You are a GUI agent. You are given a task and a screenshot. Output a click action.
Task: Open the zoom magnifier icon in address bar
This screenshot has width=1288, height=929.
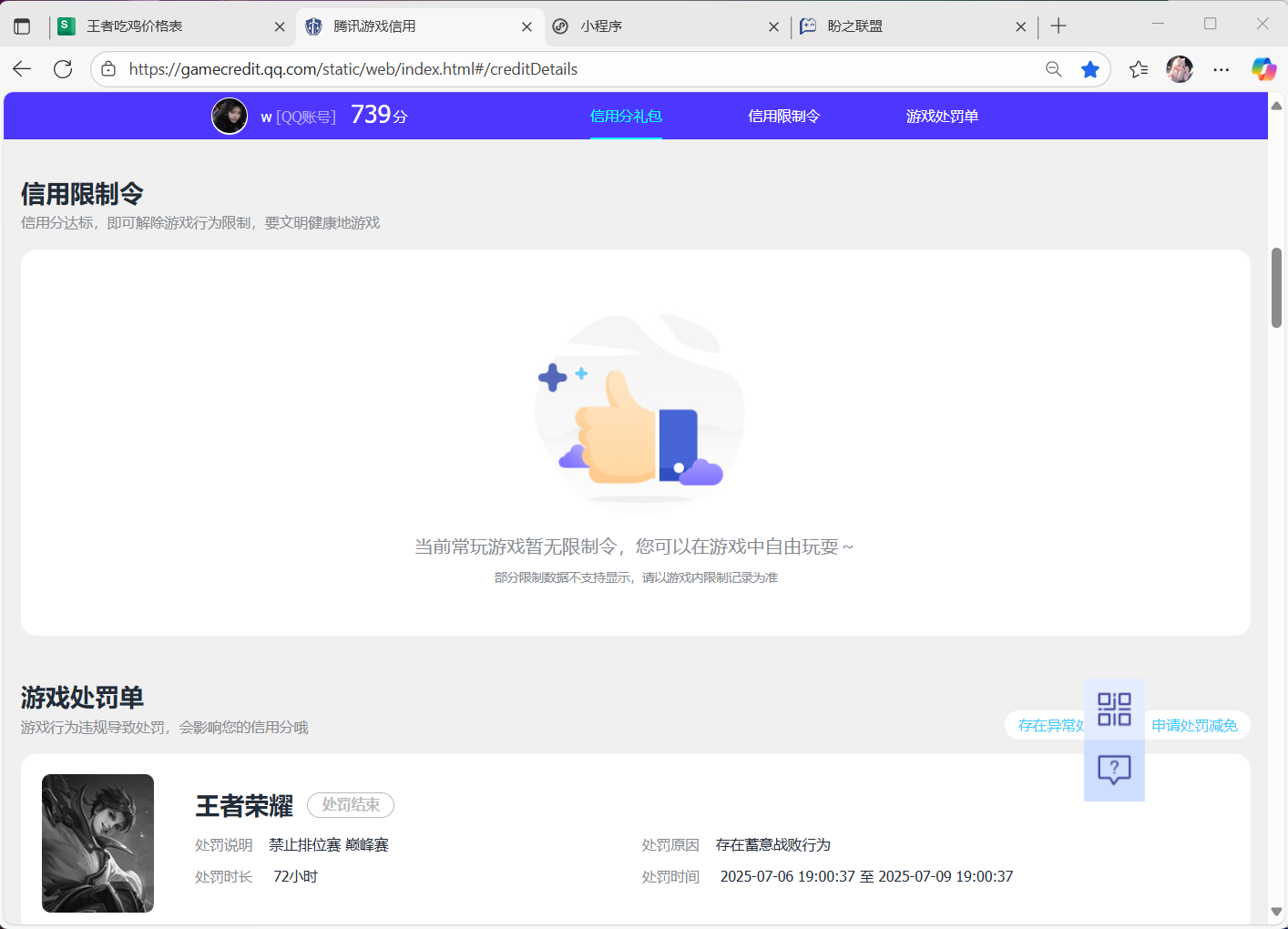(x=1054, y=69)
